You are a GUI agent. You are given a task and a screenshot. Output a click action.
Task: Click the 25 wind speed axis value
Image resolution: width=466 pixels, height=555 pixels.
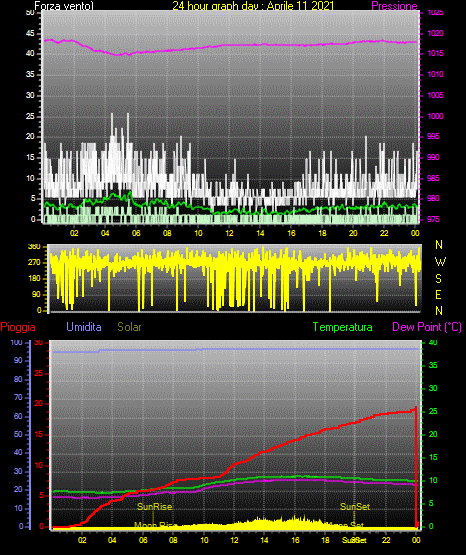click(30, 116)
